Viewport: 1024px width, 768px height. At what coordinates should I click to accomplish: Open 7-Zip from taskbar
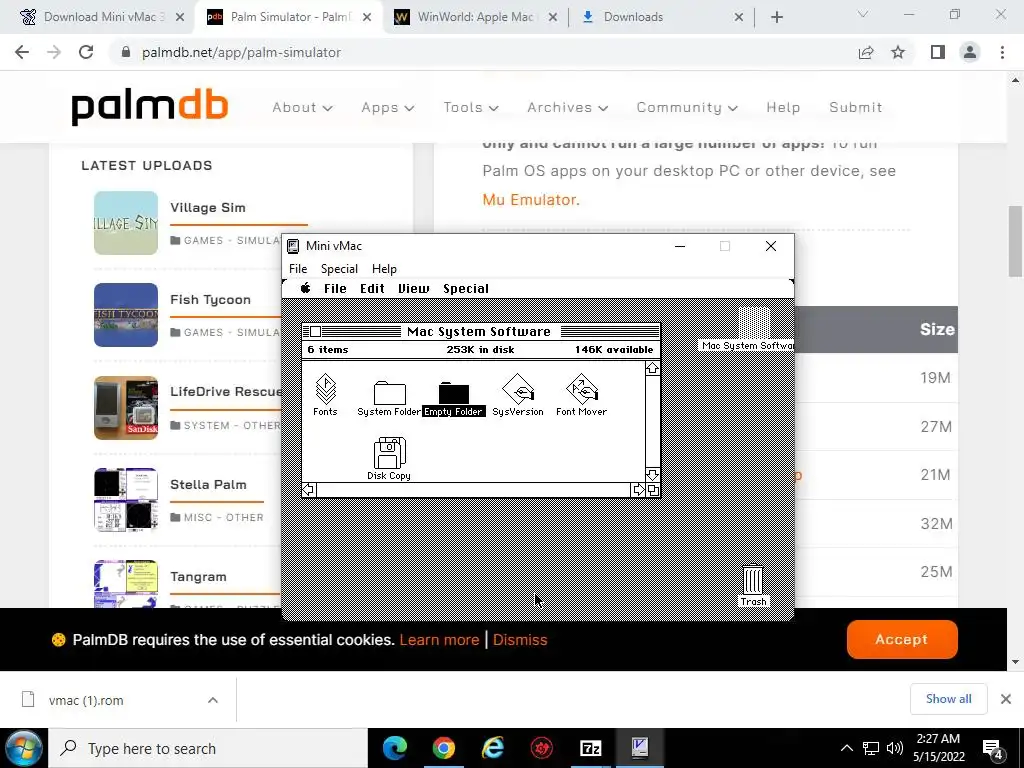[590, 748]
